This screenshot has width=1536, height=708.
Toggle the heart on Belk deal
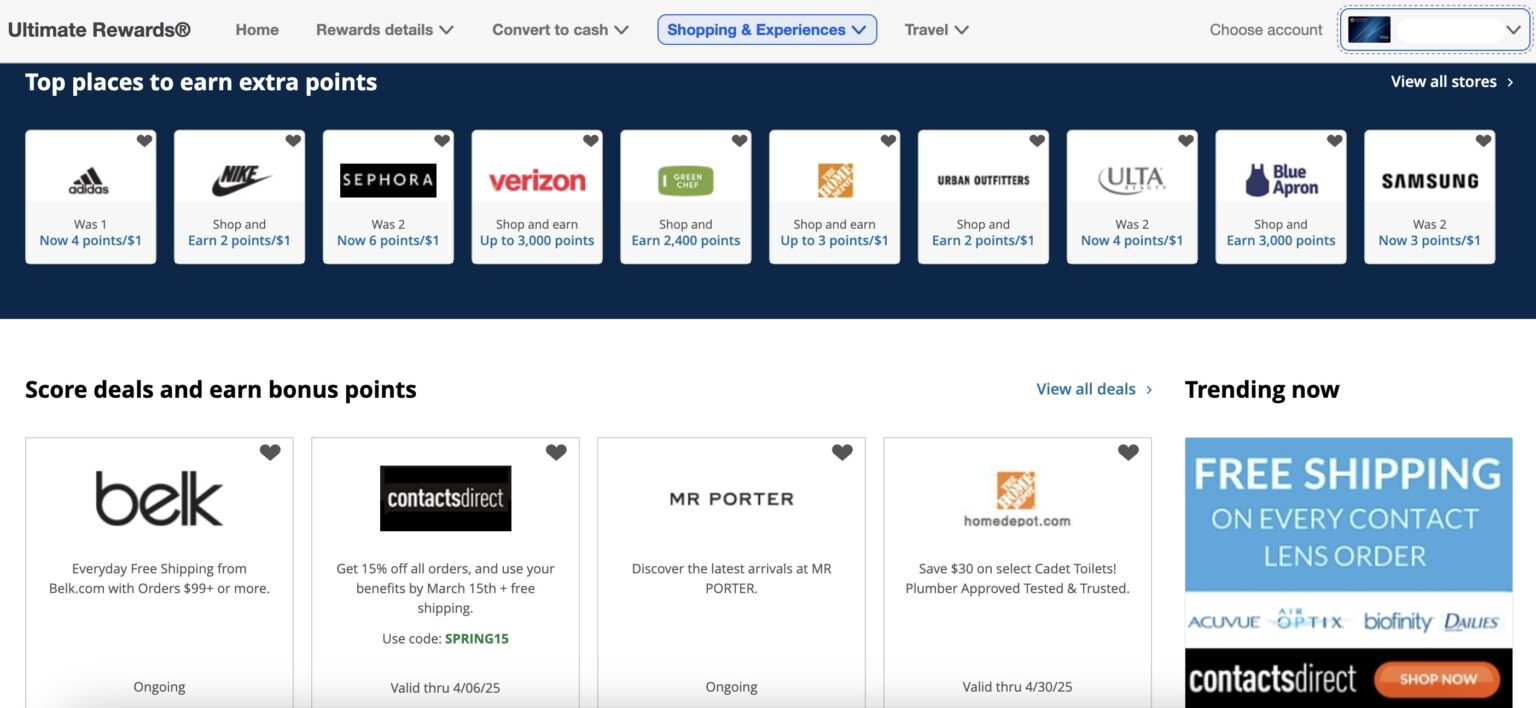[270, 452]
